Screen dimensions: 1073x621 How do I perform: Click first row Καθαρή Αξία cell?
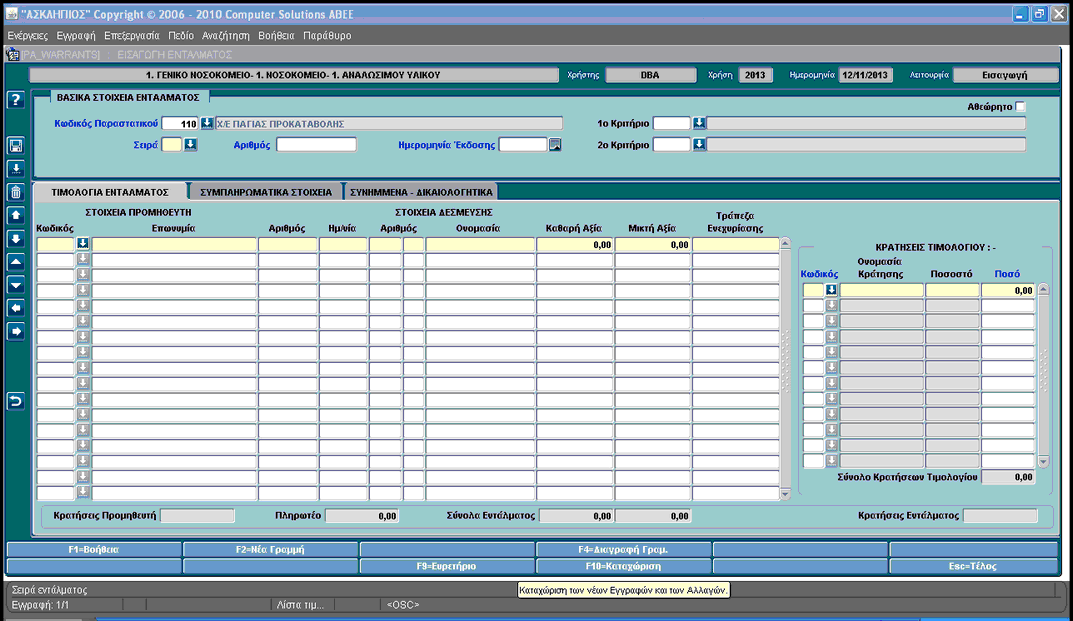(575, 244)
